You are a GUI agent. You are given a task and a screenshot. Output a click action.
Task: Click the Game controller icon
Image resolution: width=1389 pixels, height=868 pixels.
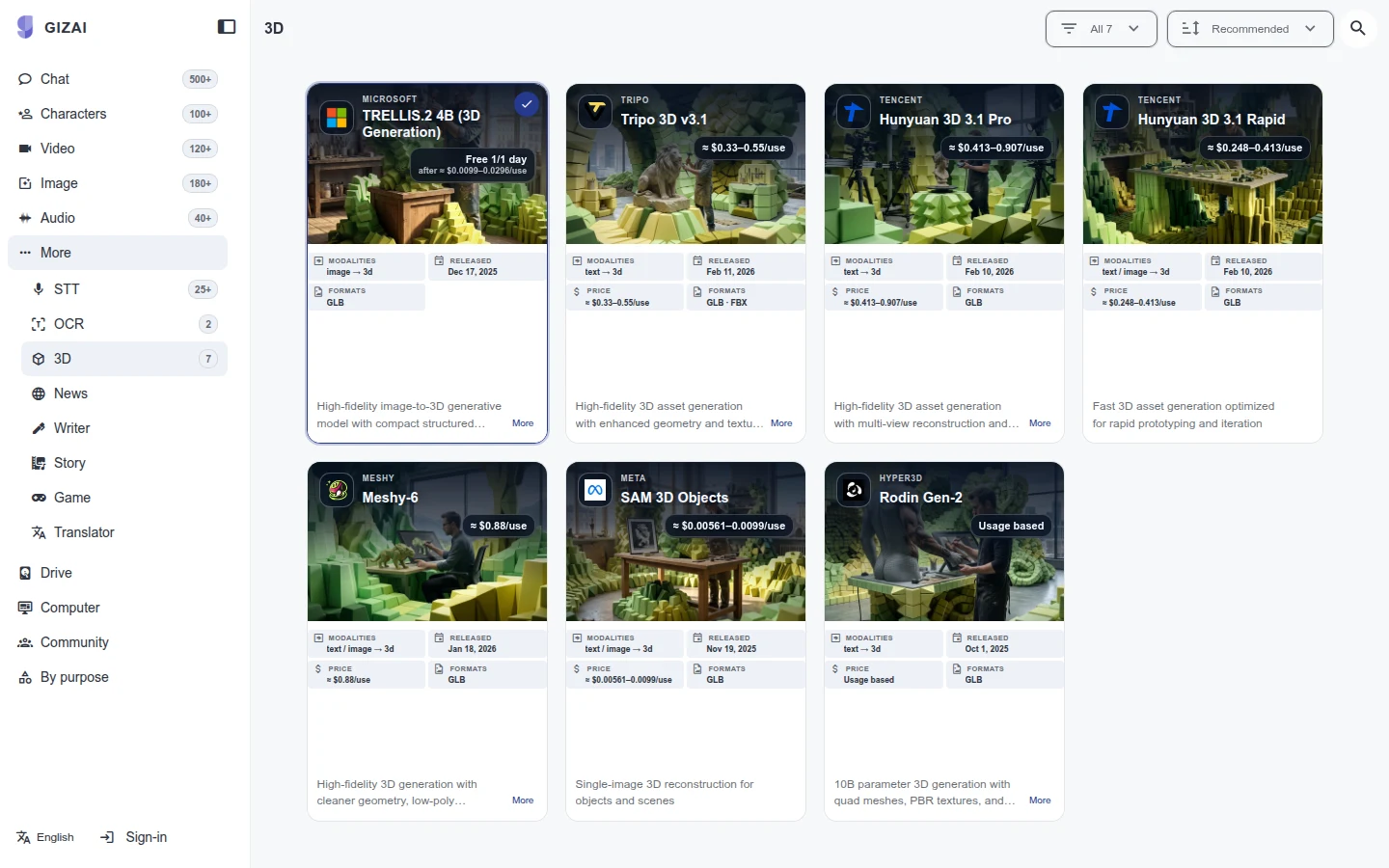(39, 498)
